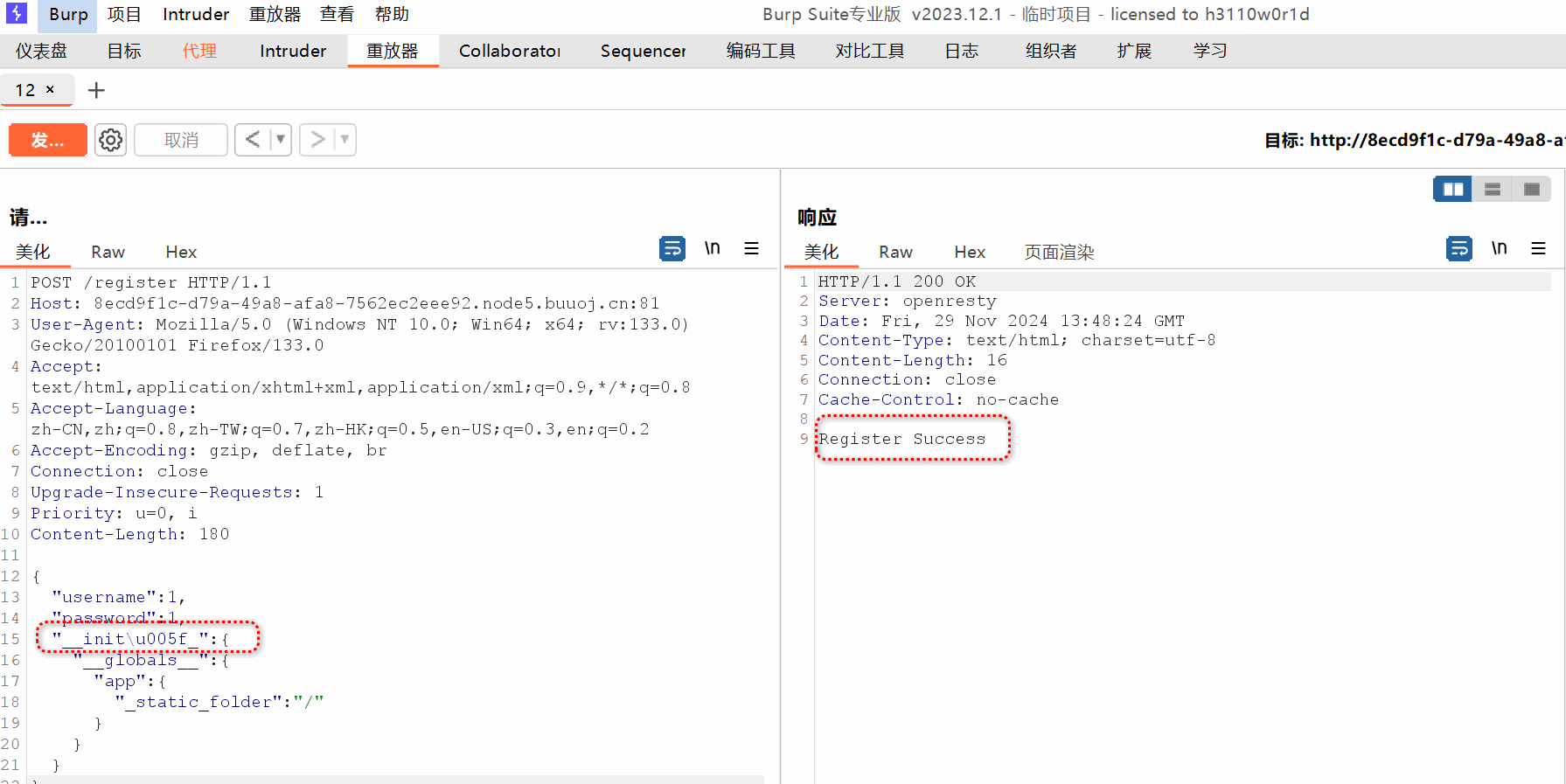Viewport: 1566px width, 784px height.
Task: Click Content-Length: 180 header line
Action: tap(130, 534)
